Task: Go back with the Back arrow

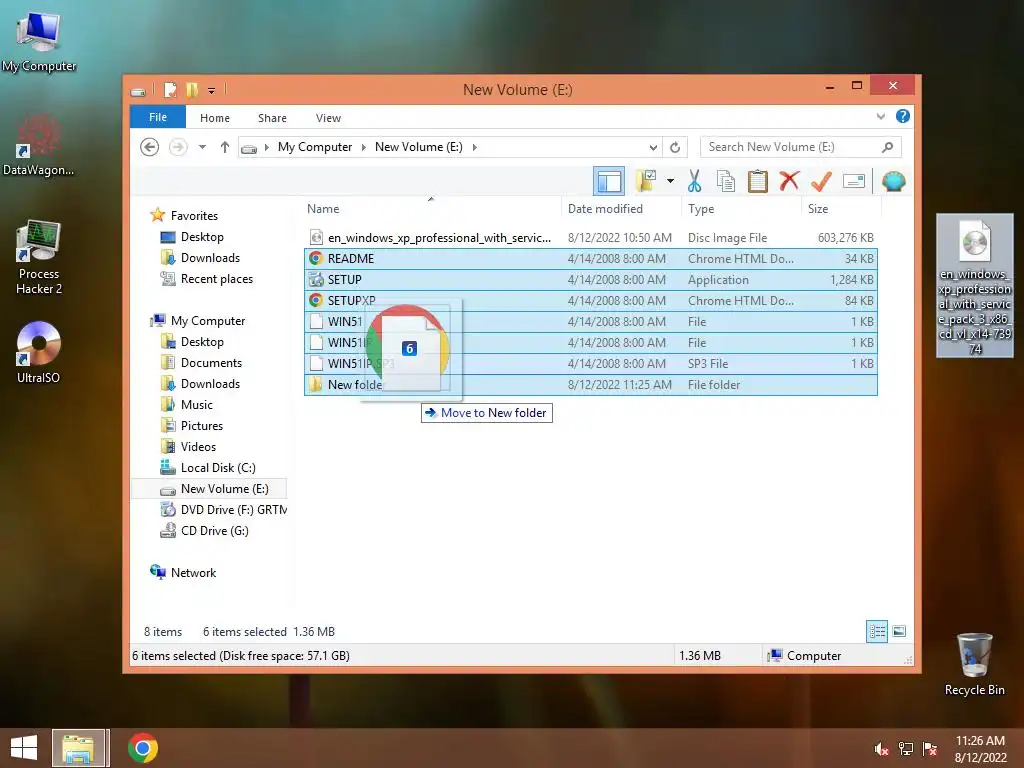Action: [x=150, y=147]
